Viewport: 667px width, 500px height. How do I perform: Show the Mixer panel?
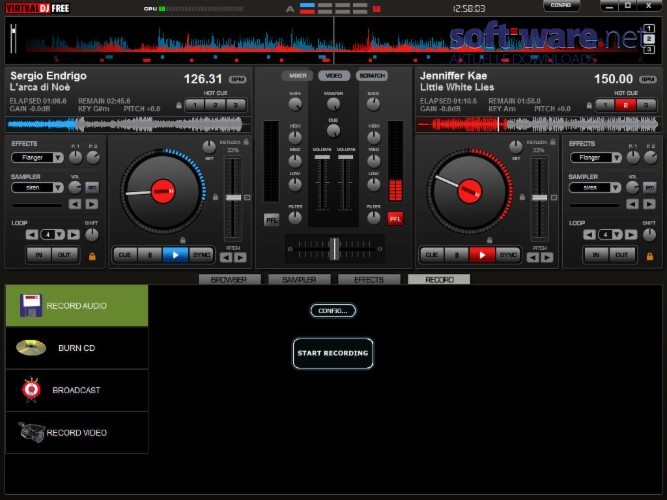[x=298, y=75]
